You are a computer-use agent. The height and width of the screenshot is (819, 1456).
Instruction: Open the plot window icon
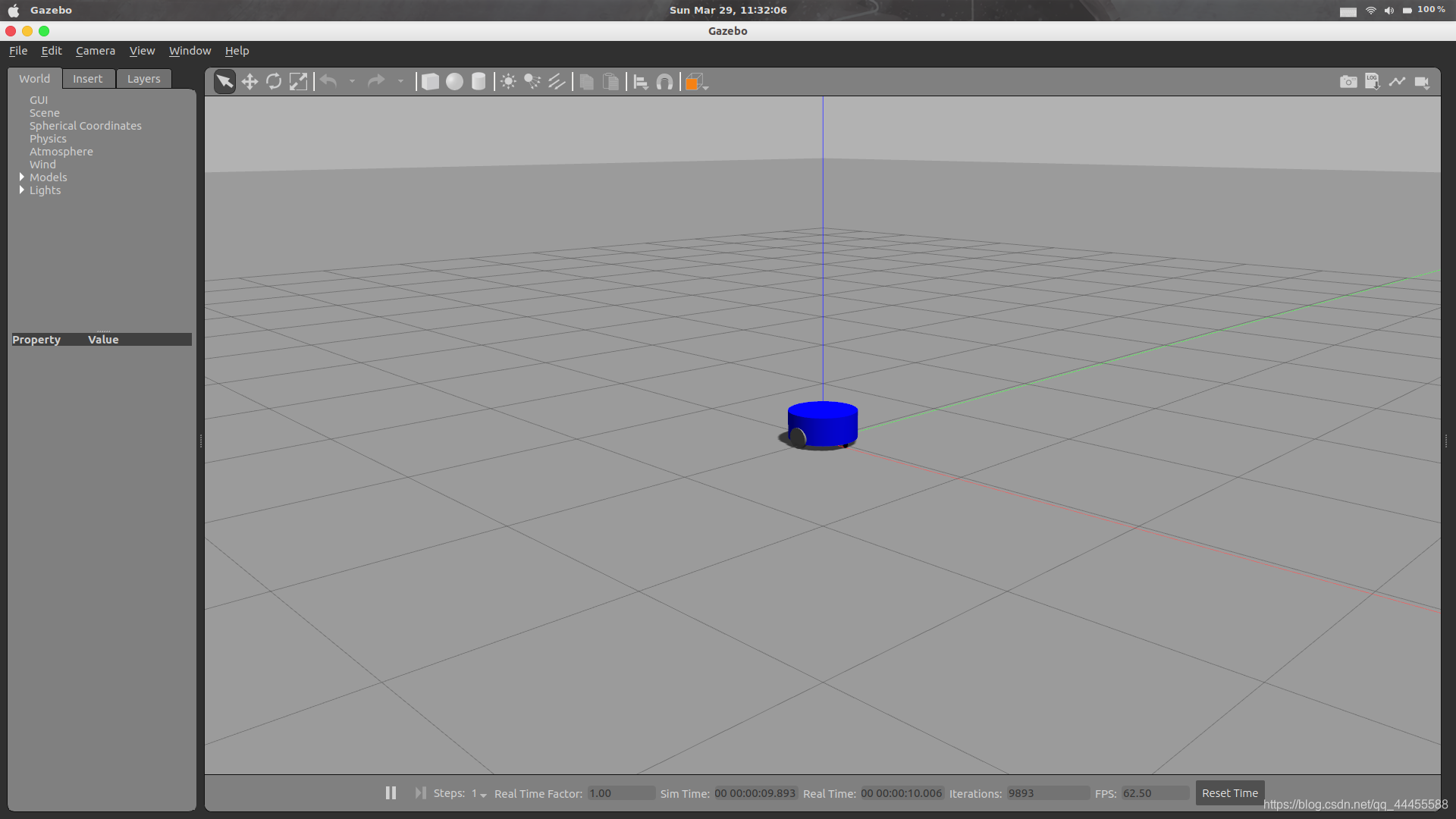(x=1397, y=82)
